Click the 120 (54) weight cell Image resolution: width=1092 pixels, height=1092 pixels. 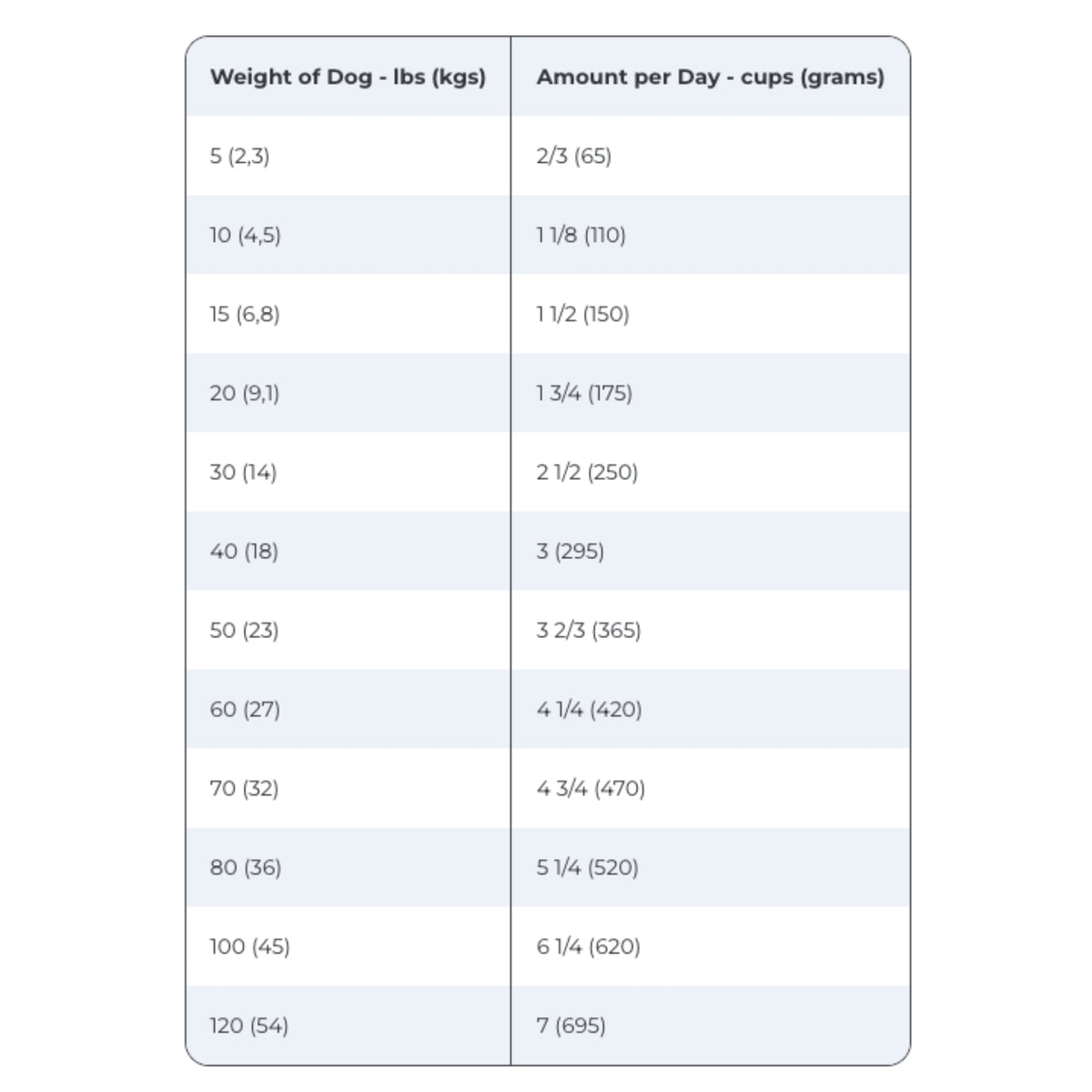pyautogui.click(x=249, y=1026)
